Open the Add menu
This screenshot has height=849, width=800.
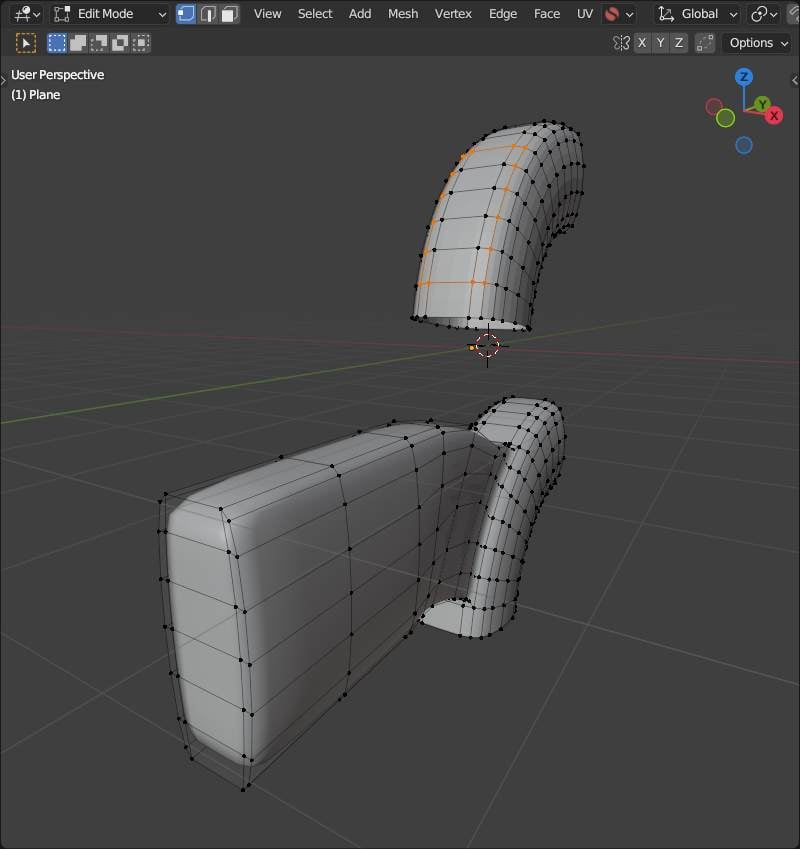tap(360, 14)
